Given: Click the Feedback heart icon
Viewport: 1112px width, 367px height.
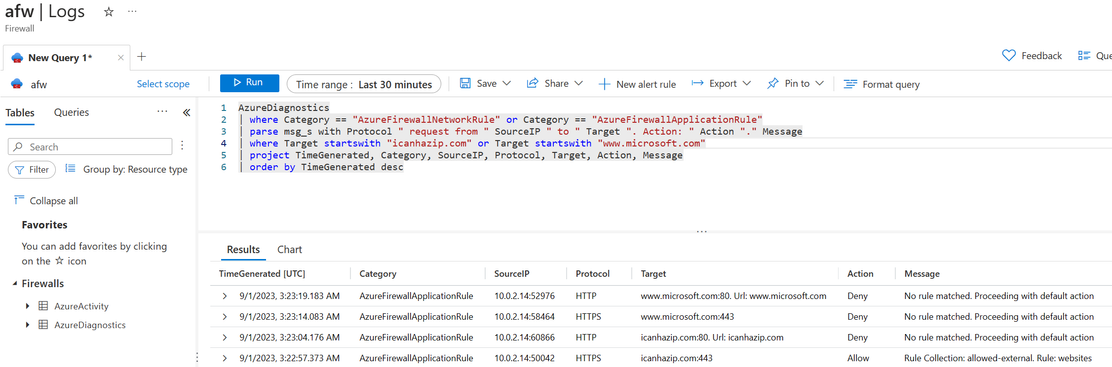Looking at the screenshot, I should point(1008,55).
